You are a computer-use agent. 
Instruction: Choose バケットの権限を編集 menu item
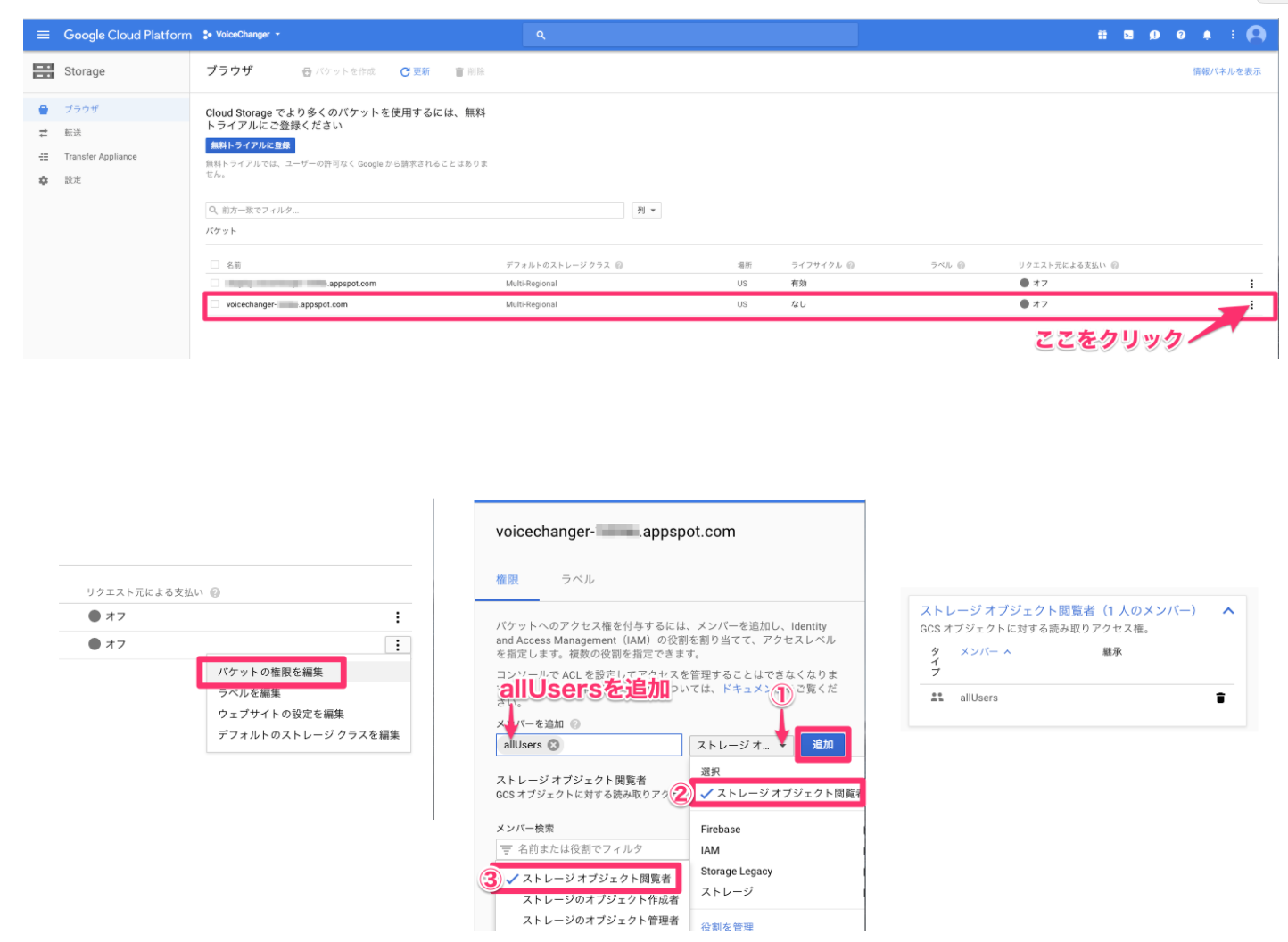(x=271, y=672)
